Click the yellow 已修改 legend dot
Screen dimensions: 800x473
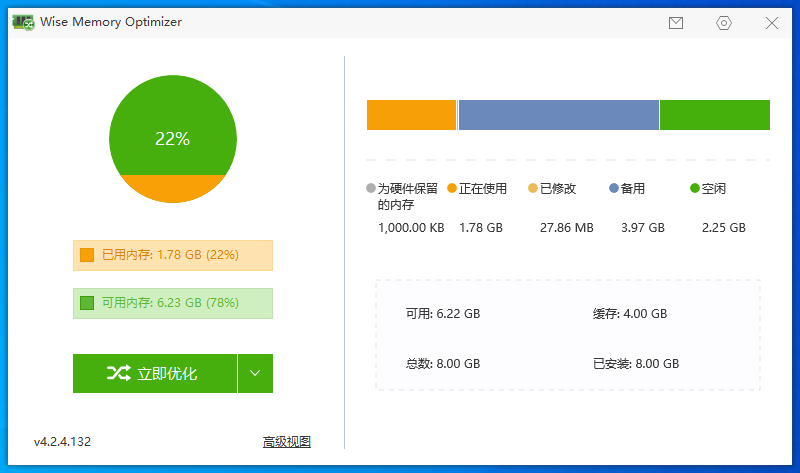(533, 188)
